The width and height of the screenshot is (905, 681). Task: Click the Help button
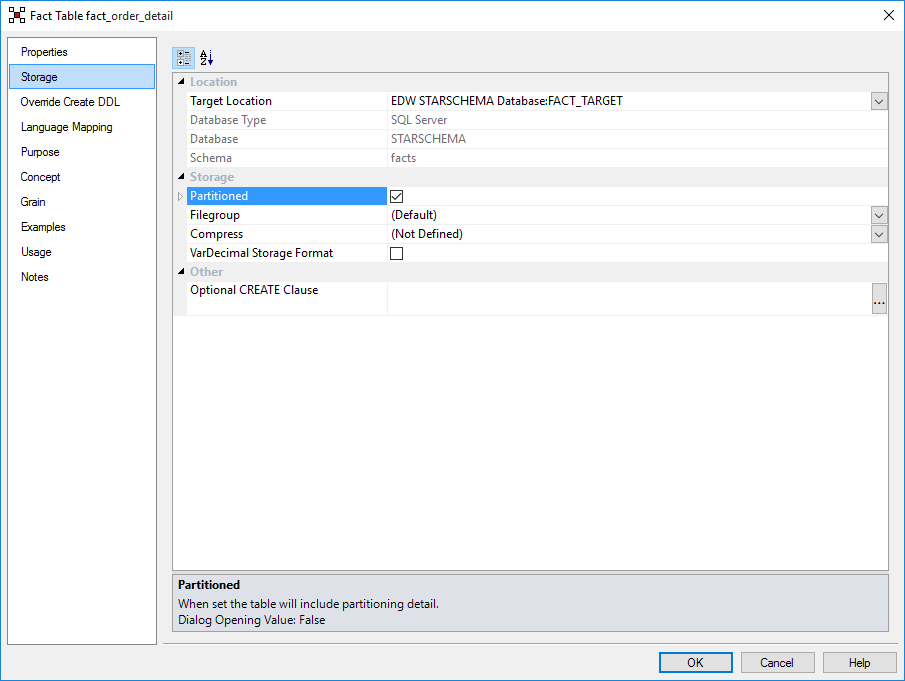click(x=859, y=663)
